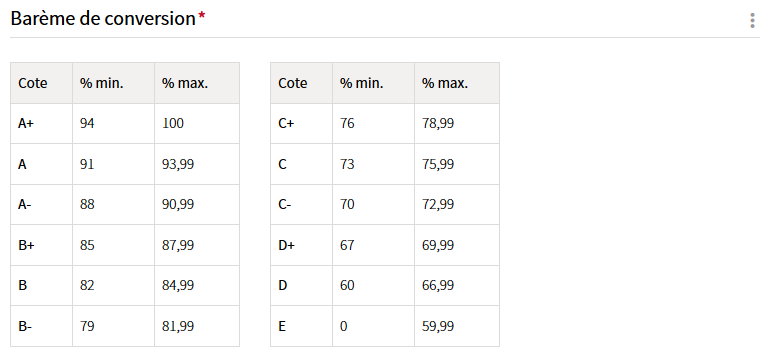Click the red asterisk after the title
The image size is (769, 362).
[x=202, y=17]
